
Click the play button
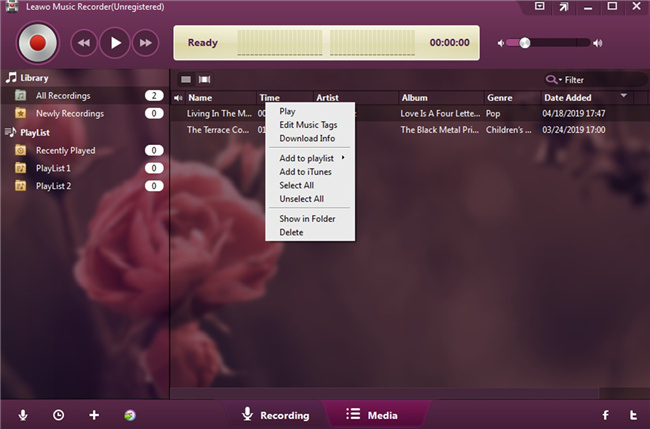point(115,43)
